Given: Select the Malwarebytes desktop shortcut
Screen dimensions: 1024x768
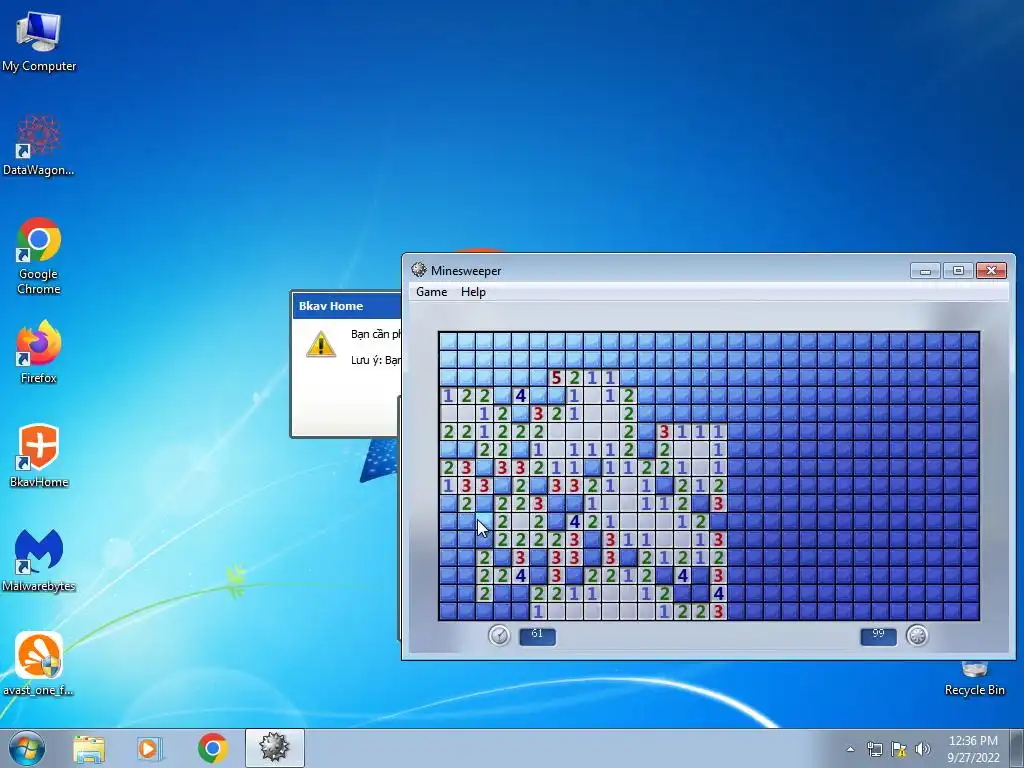Looking at the screenshot, I should [x=39, y=560].
